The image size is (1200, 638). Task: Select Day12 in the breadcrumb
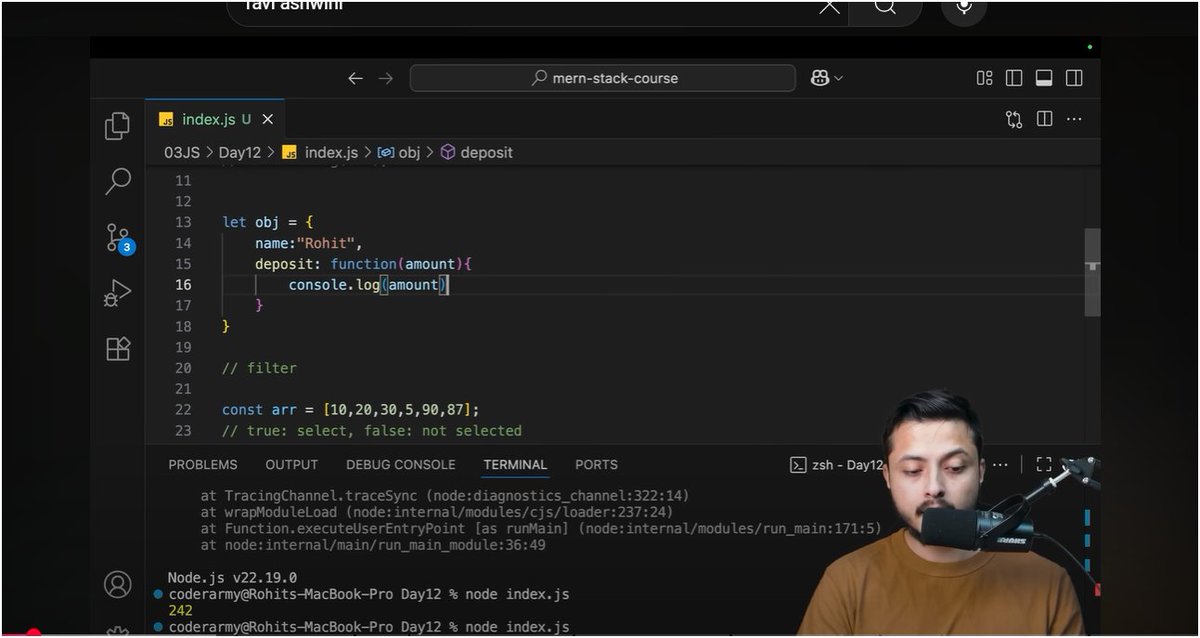tap(240, 152)
